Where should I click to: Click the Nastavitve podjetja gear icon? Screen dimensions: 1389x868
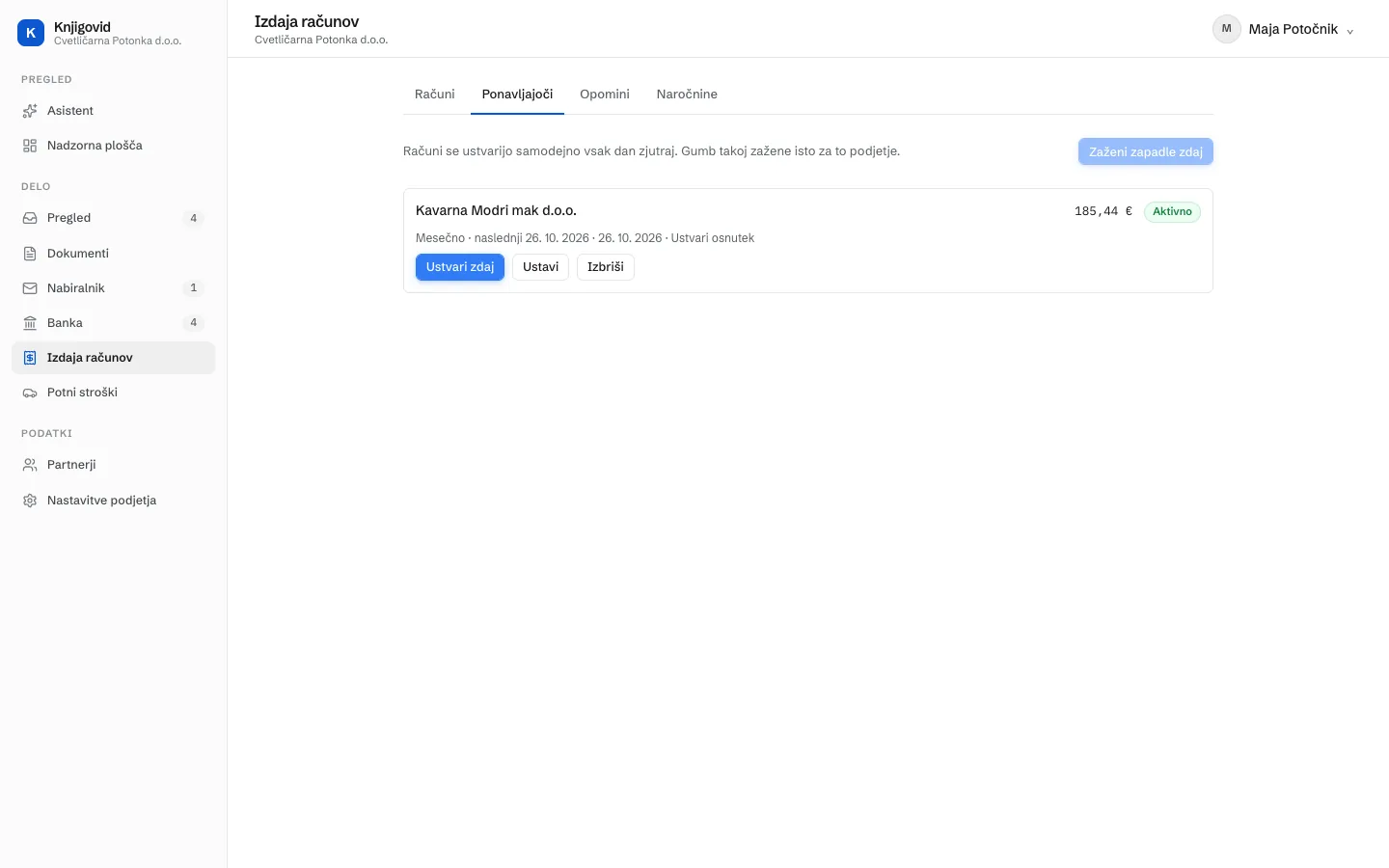[x=30, y=501]
